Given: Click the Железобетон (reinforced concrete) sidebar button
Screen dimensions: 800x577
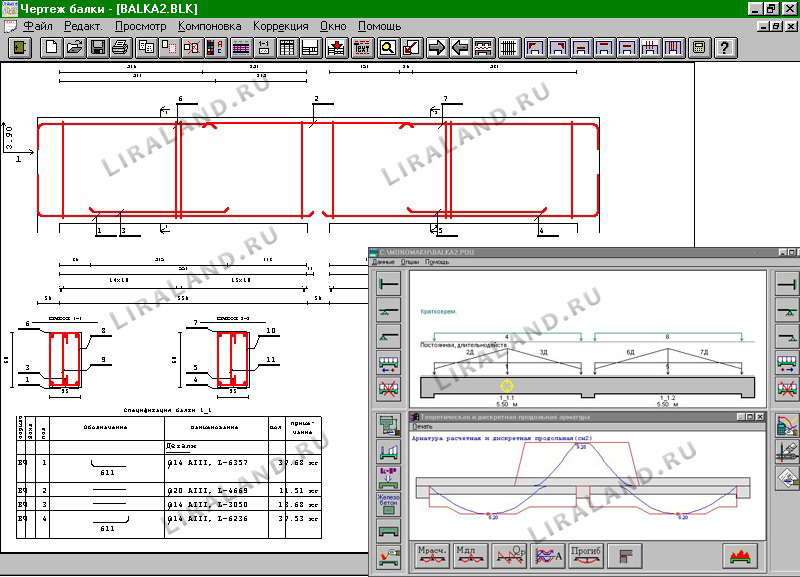Looking at the screenshot, I should tap(387, 502).
